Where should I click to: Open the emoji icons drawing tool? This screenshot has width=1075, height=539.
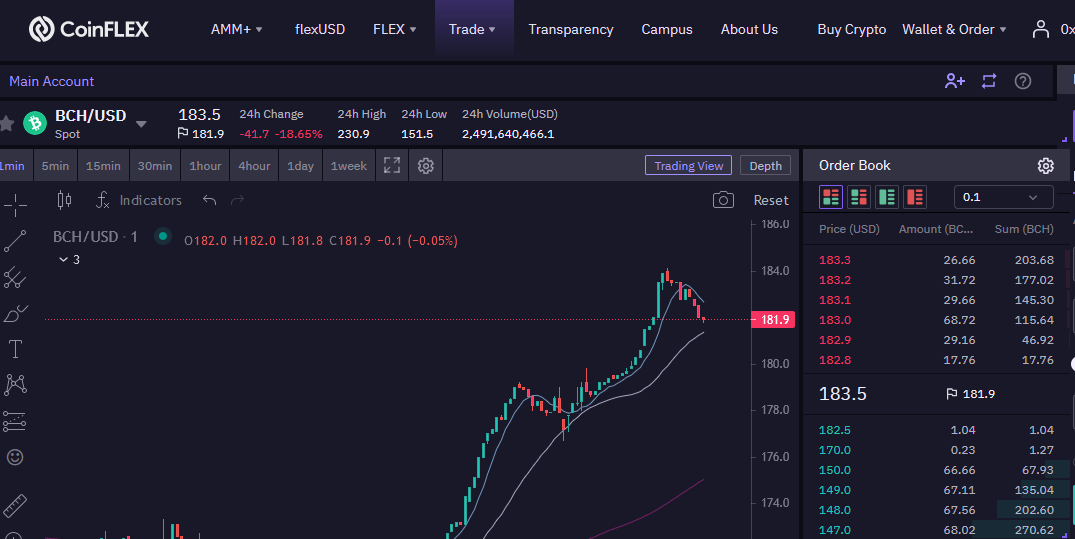15,457
